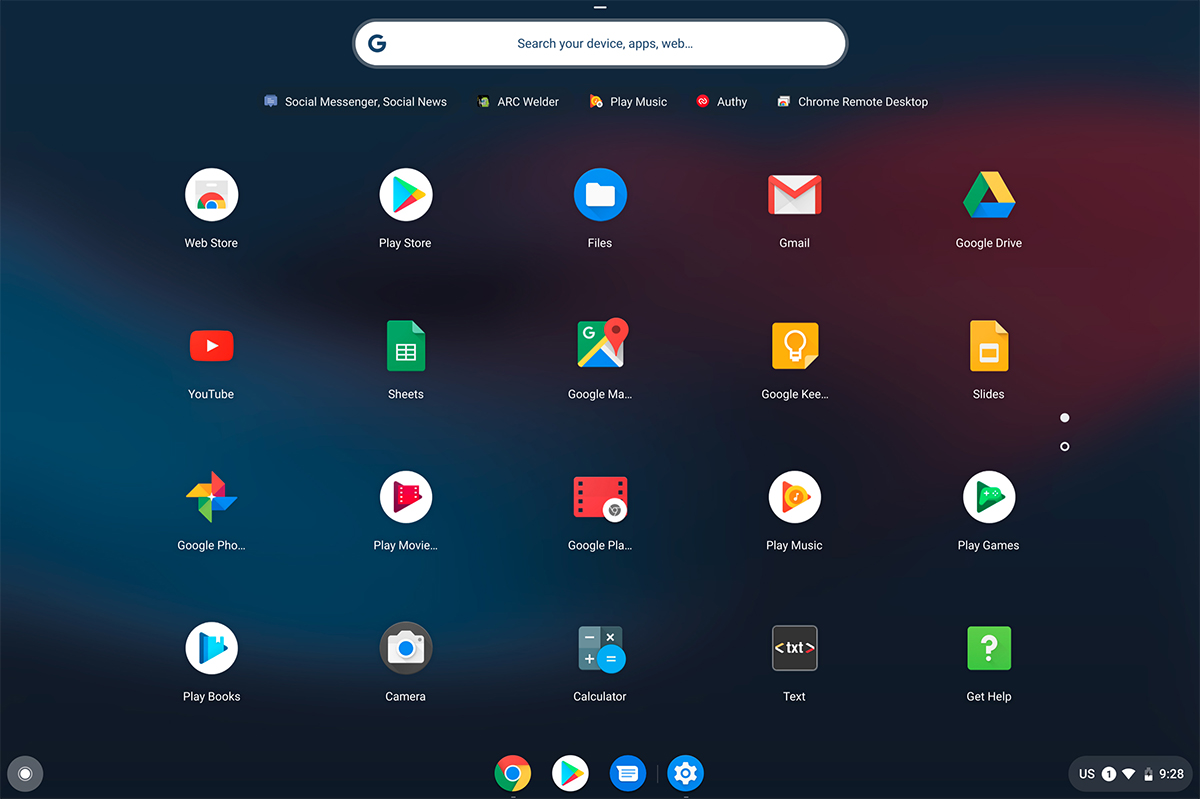The image size is (1200, 799).
Task: Open the status tray showing battery and time
Action: pos(1130,774)
